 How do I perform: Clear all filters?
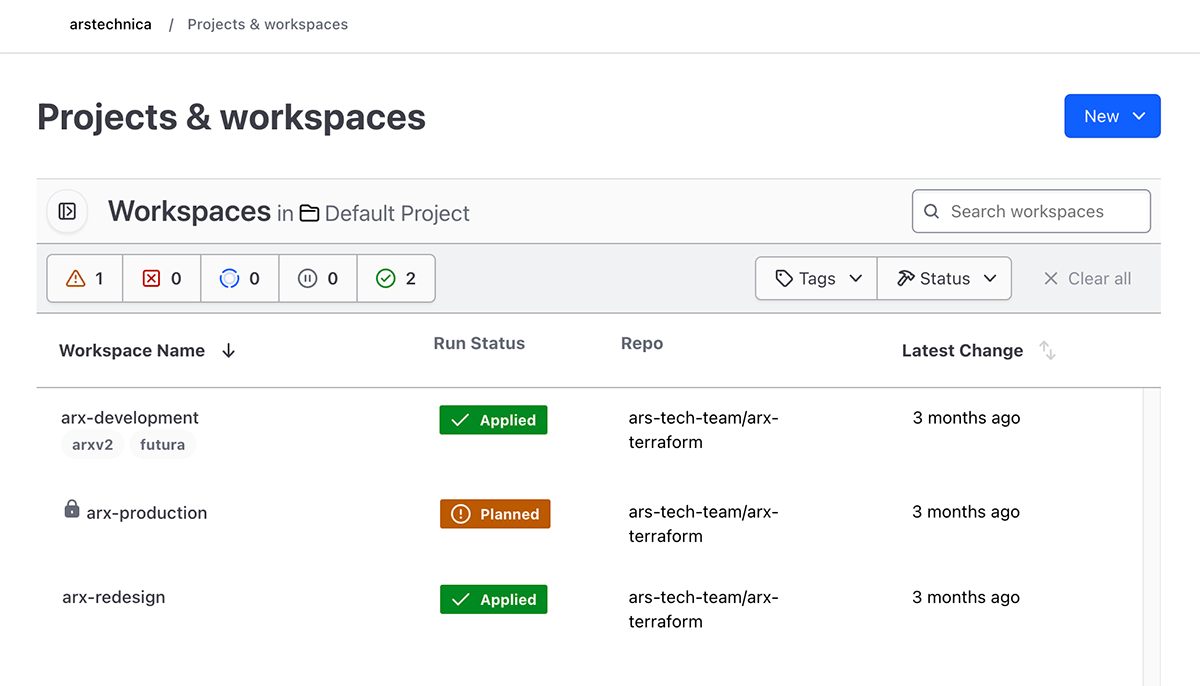pos(1087,279)
